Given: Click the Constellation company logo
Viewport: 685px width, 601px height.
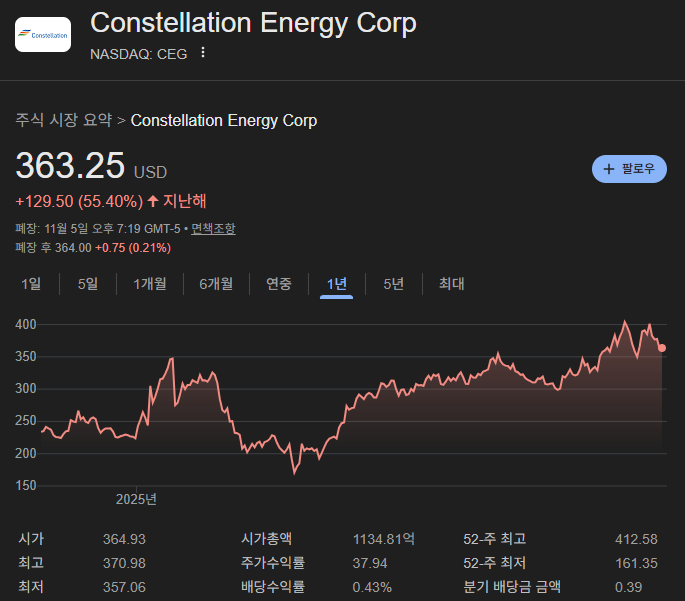Looking at the screenshot, I should [43, 35].
